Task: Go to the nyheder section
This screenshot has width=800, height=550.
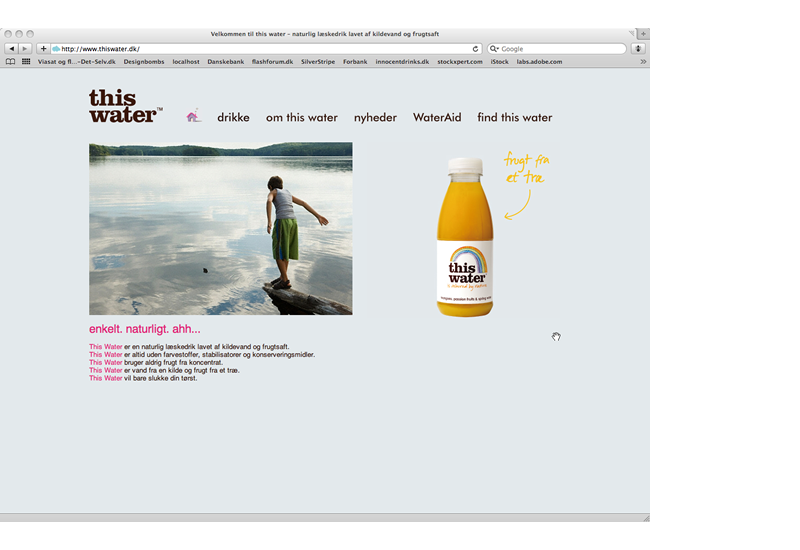Action: 375,118
